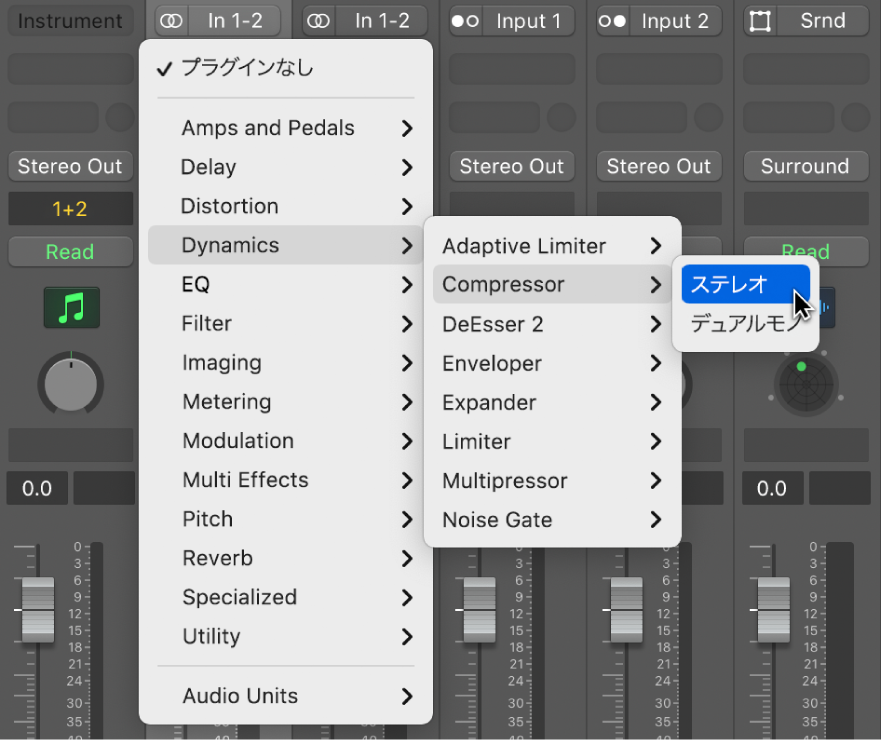Click the Surround output button
886x742 pixels.
[x=805, y=166]
